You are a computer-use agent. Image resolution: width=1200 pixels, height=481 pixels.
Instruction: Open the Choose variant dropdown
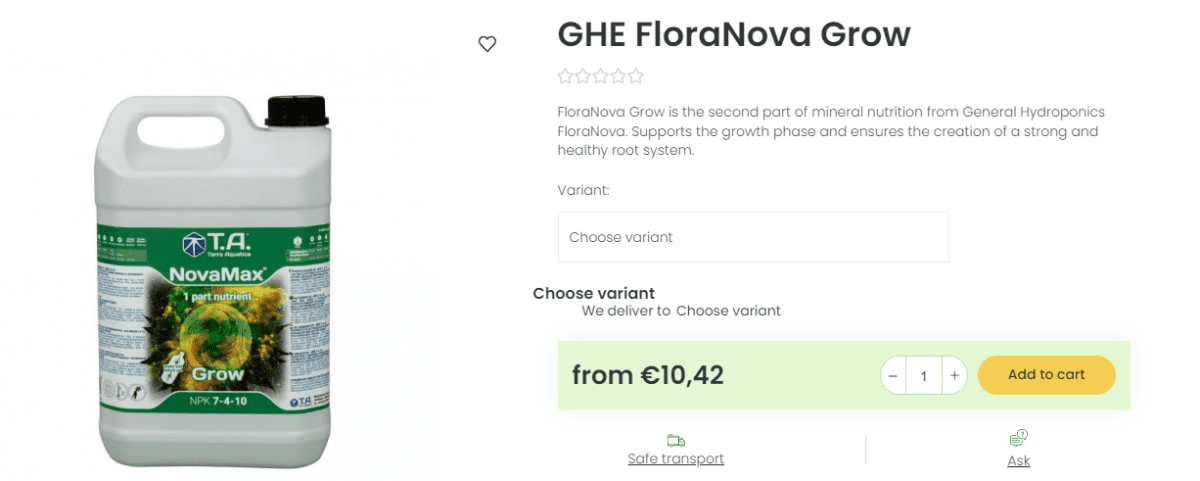(753, 237)
